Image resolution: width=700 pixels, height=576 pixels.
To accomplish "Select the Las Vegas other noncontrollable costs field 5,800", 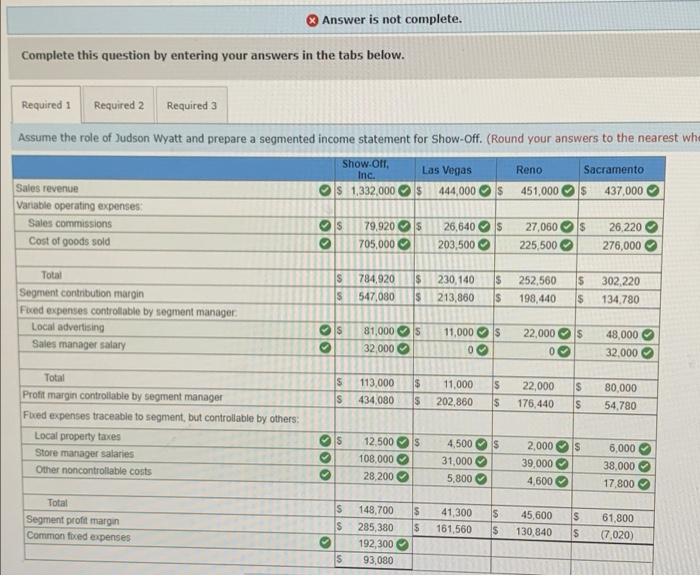I will click(452, 478).
